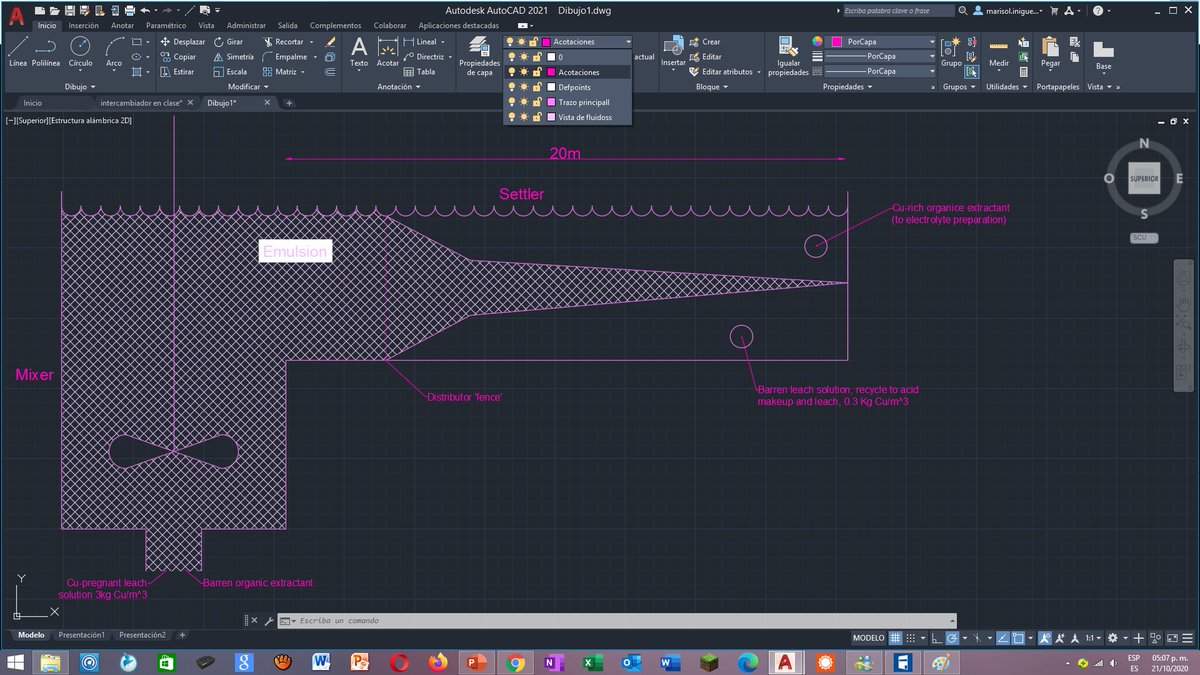The image size is (1200, 675).
Task: Open the Lineal dimension dropdown arrow
Action: tap(445, 42)
